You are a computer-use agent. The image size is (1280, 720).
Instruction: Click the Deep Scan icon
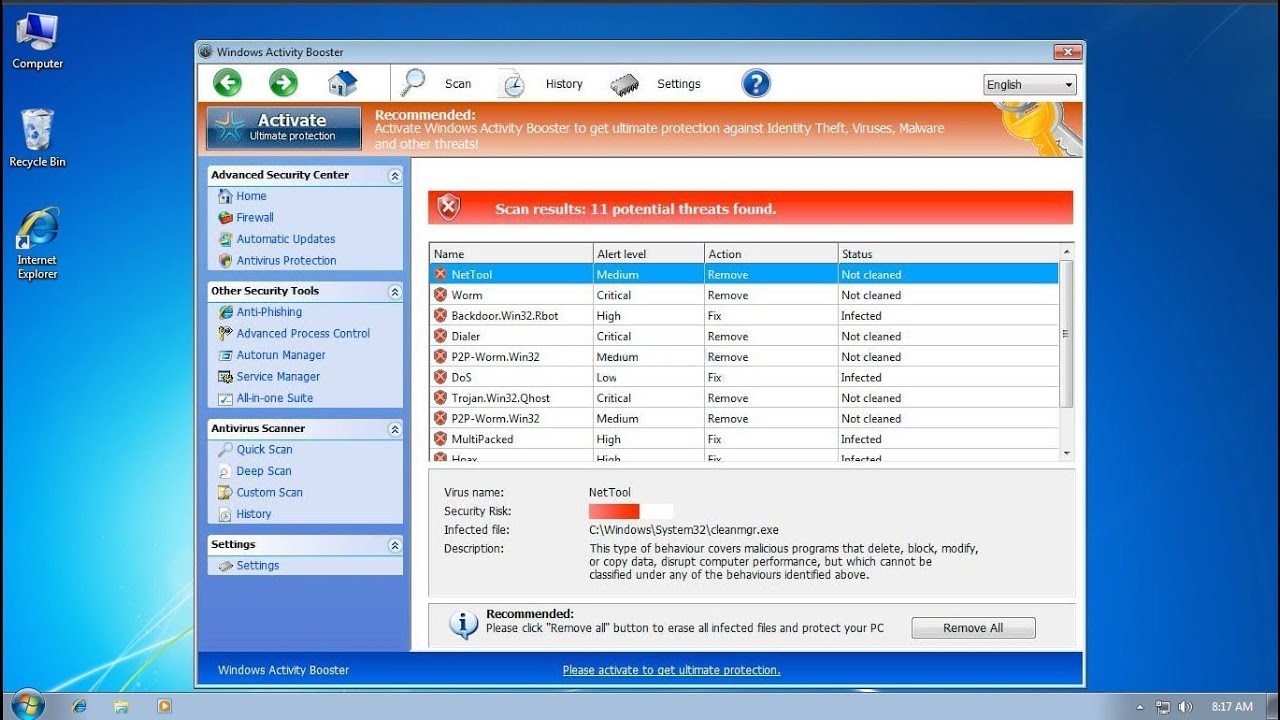tap(225, 471)
